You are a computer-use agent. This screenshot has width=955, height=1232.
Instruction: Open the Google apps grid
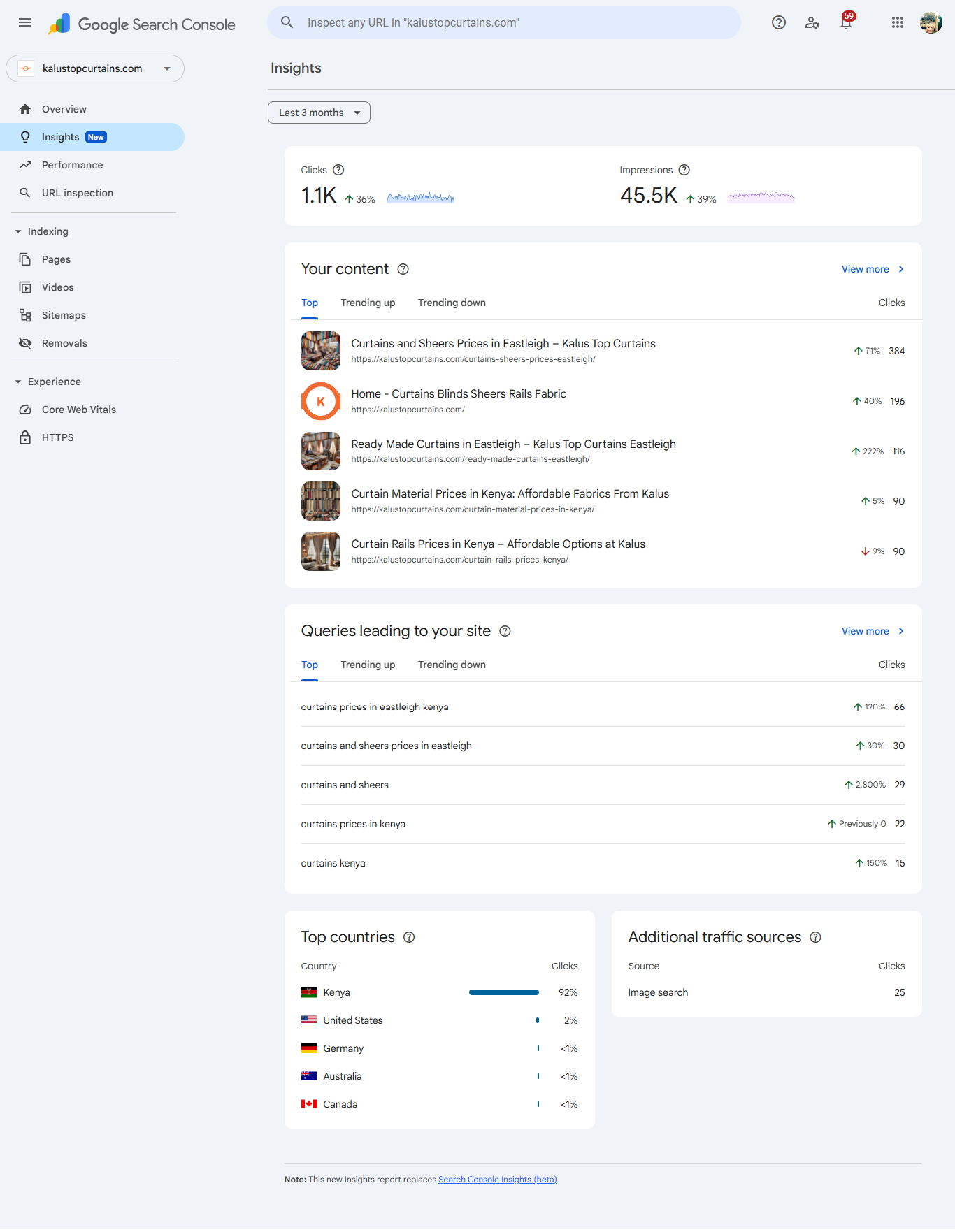pos(898,22)
